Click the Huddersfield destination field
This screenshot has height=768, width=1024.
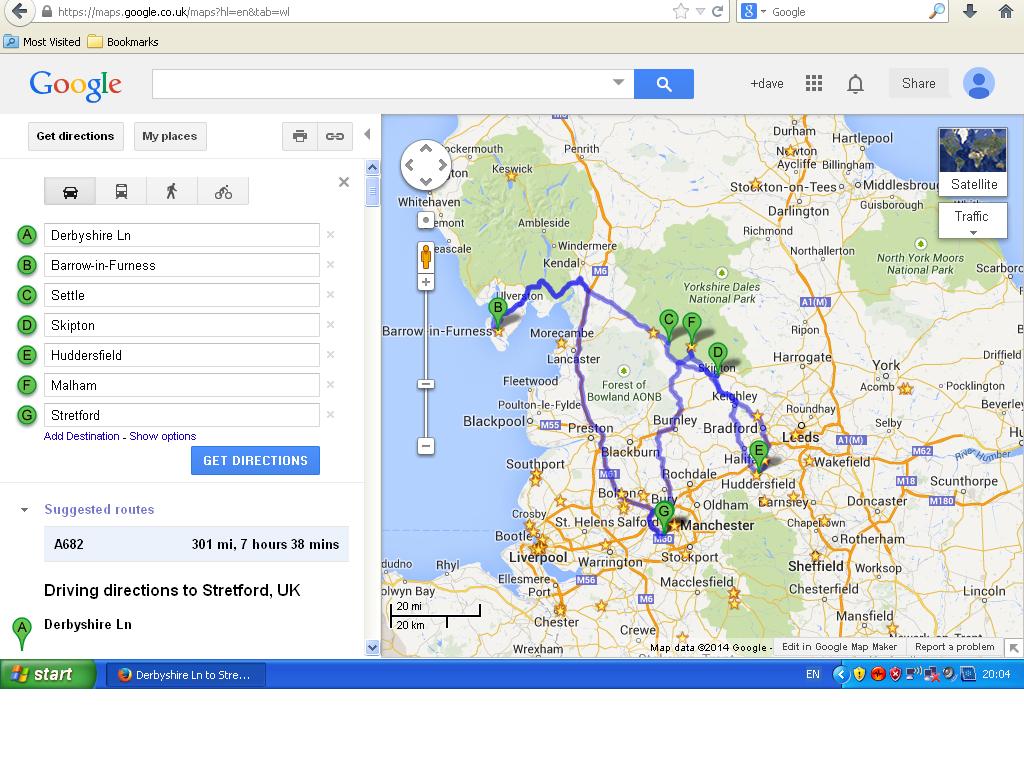point(182,355)
